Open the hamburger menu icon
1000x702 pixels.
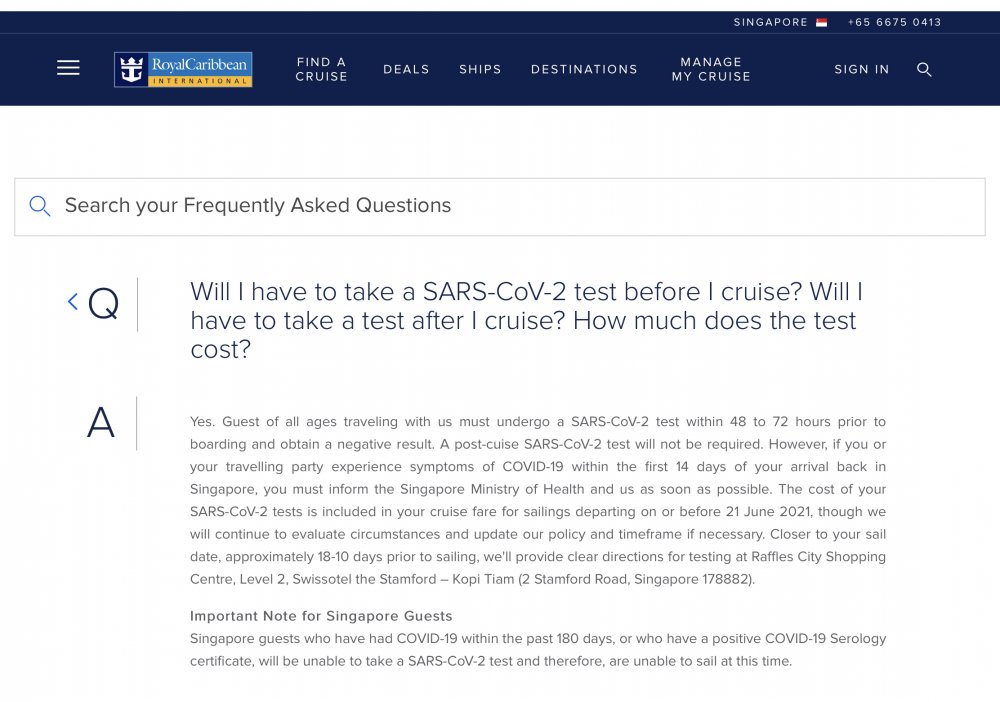[x=68, y=68]
